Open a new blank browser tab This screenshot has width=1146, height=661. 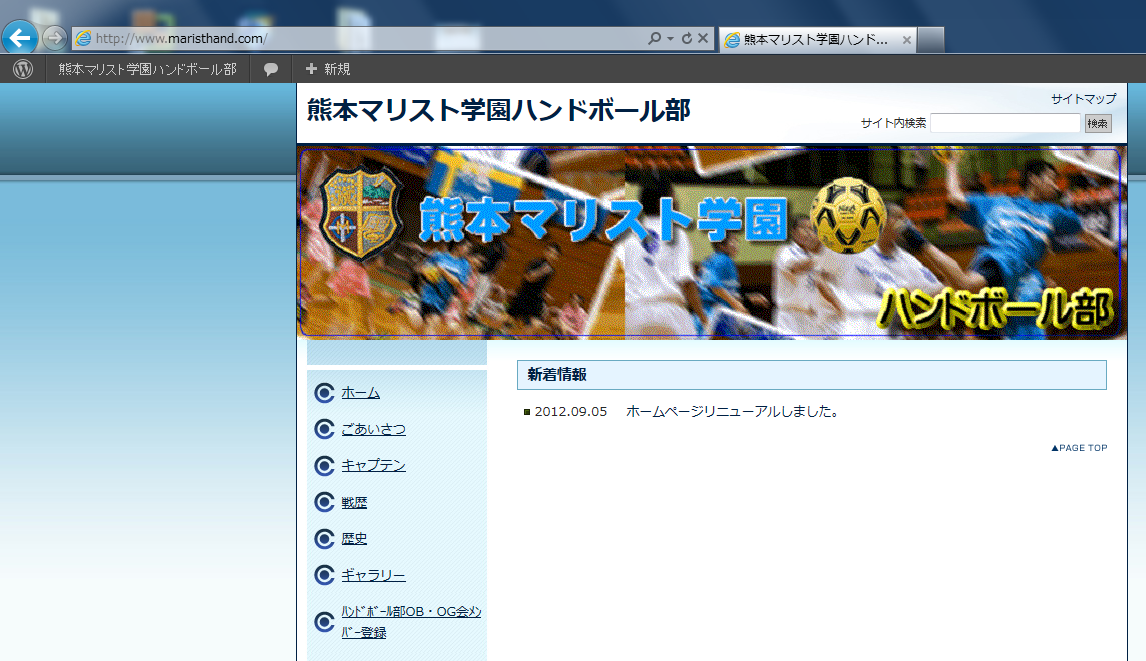click(x=930, y=39)
